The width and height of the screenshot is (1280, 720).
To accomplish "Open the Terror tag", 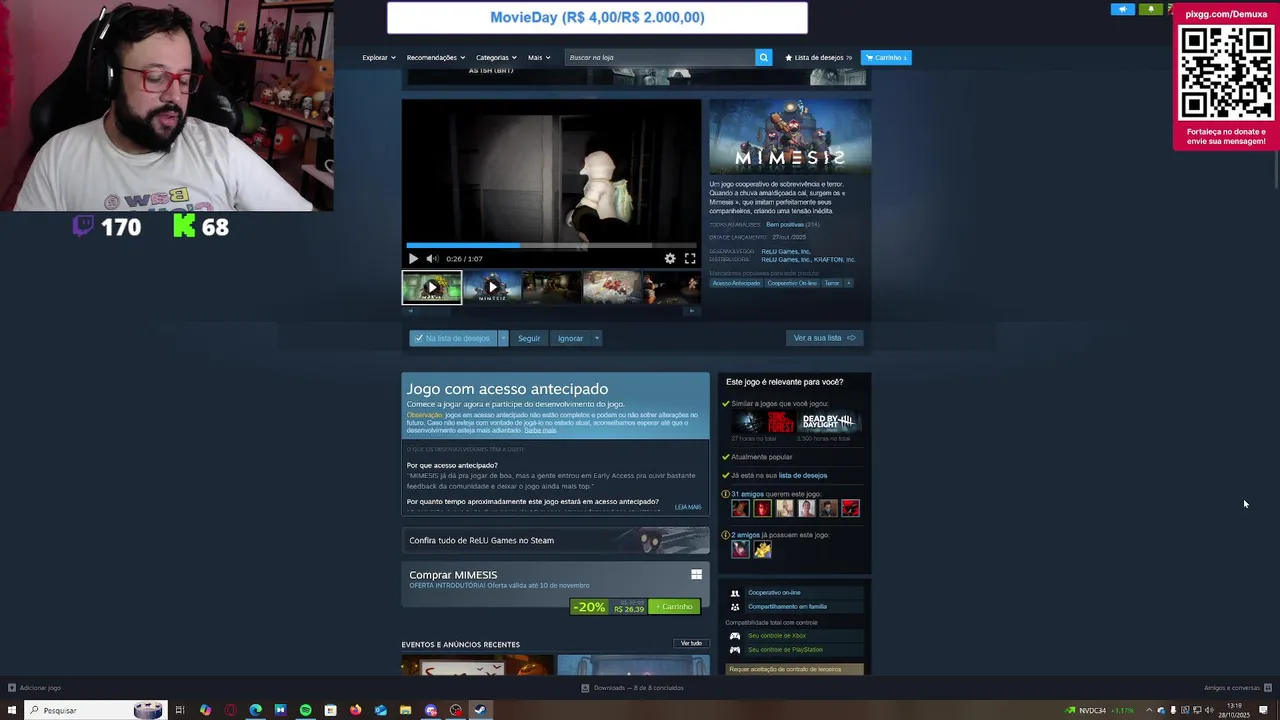I will point(832,283).
